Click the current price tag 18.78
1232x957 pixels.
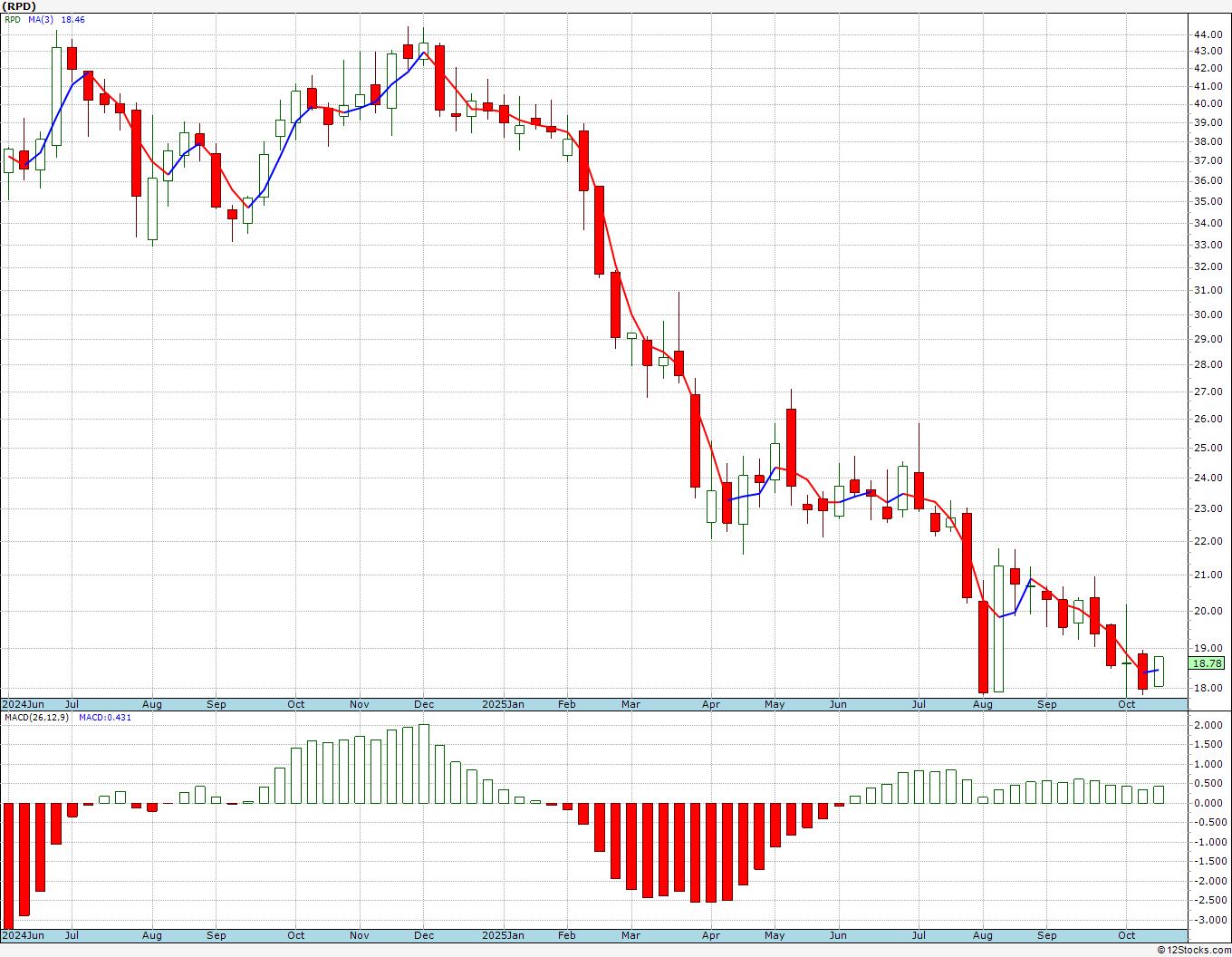pos(1207,663)
